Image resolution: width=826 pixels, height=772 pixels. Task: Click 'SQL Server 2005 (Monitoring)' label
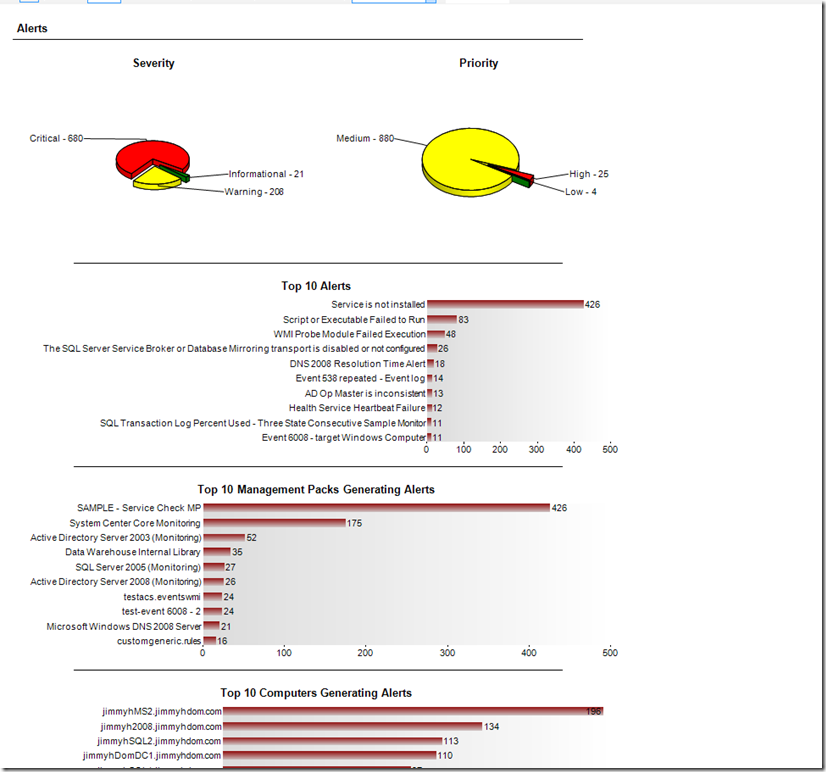[x=138, y=568]
